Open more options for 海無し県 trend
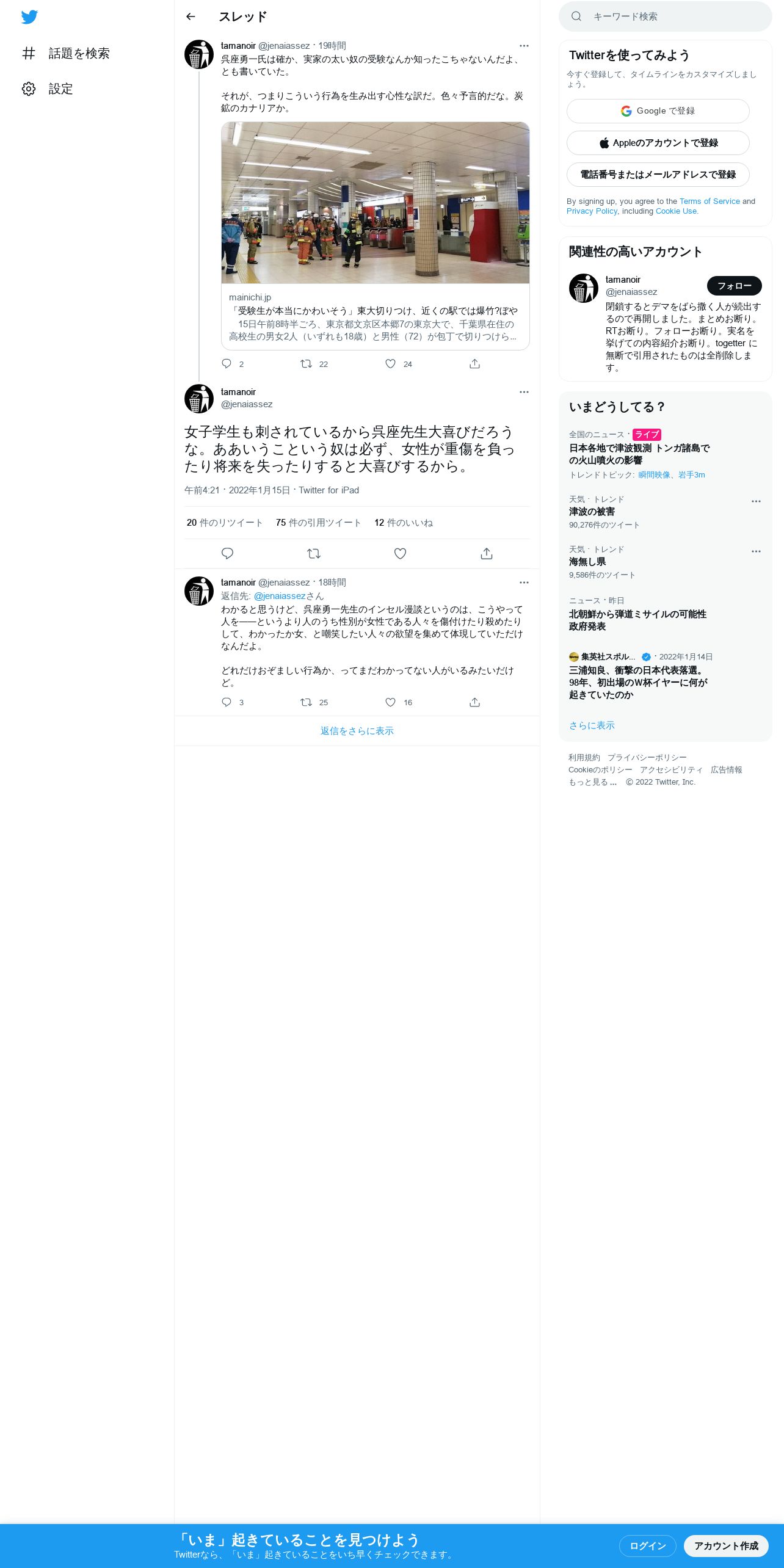The height and width of the screenshot is (1568, 784). click(x=756, y=551)
